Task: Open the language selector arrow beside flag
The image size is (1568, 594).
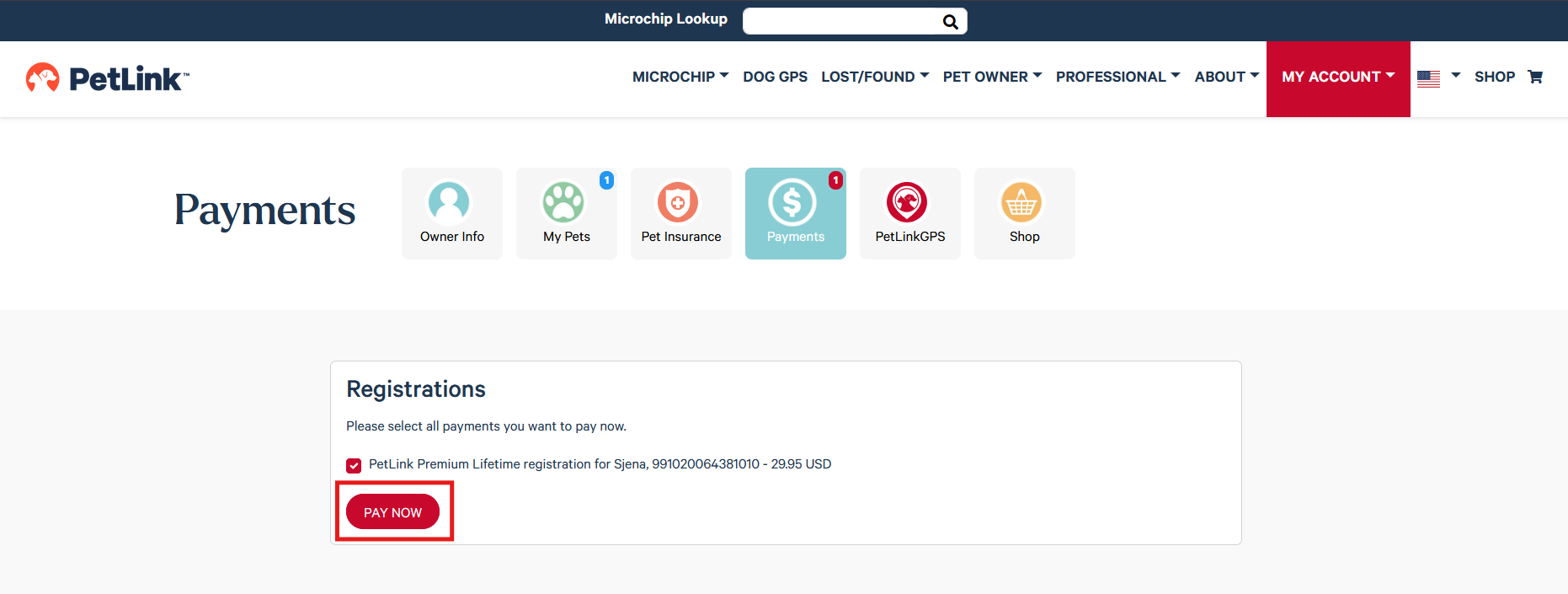Action: coord(1455,76)
